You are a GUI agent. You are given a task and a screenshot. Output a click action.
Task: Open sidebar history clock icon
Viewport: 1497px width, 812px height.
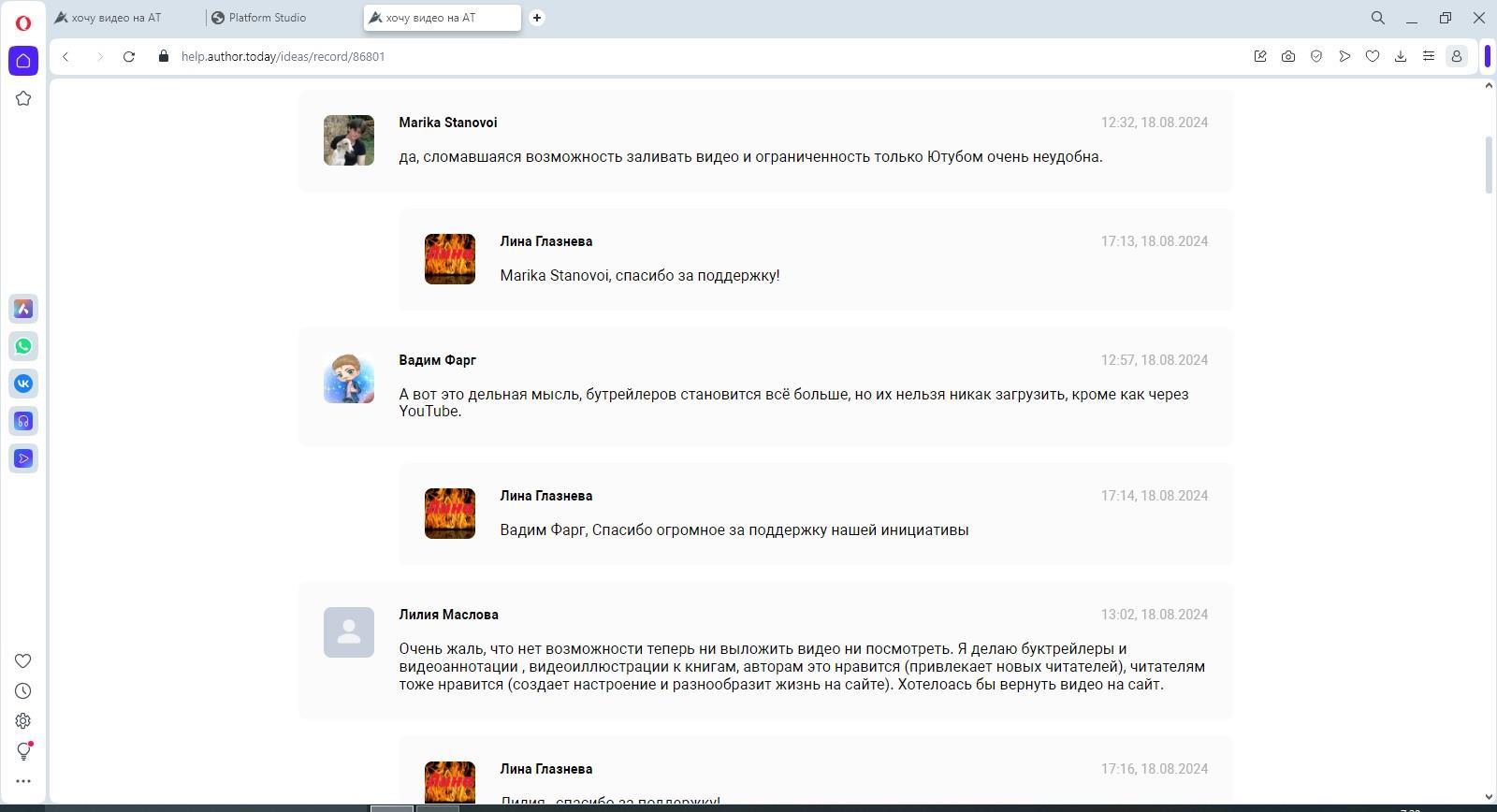(x=23, y=691)
